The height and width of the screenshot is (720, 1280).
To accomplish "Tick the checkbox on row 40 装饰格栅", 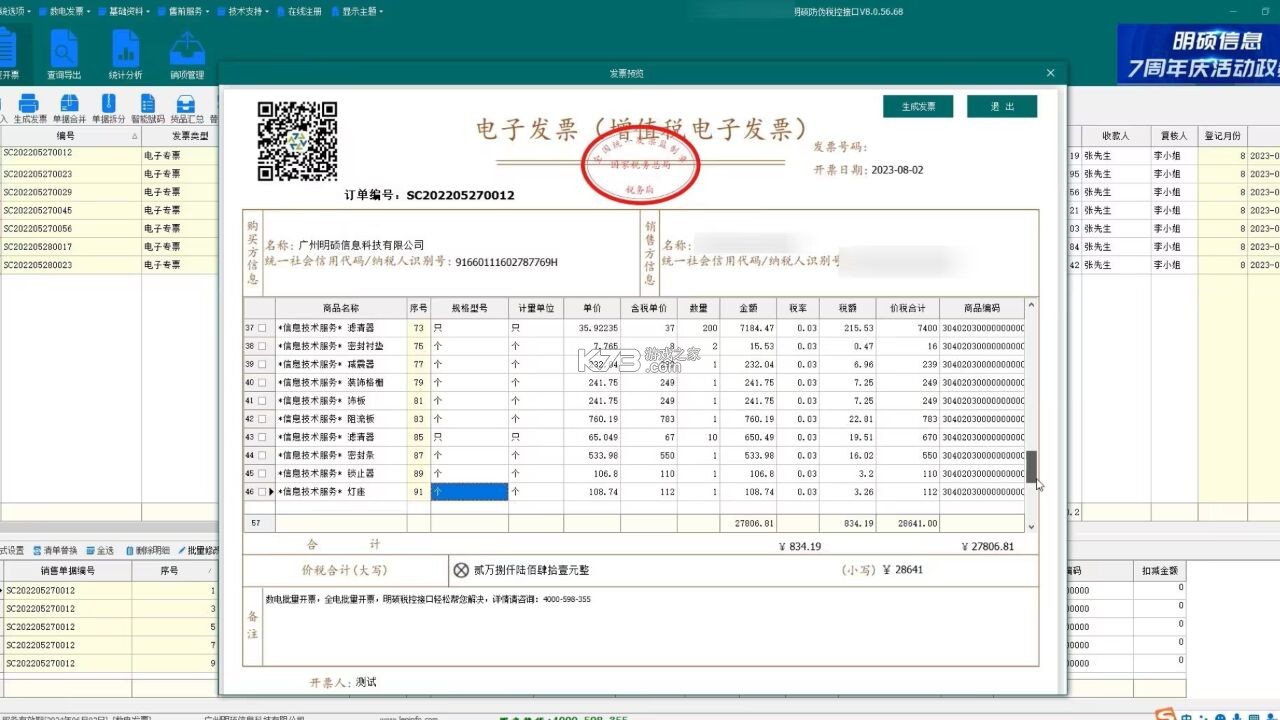I will (263, 383).
